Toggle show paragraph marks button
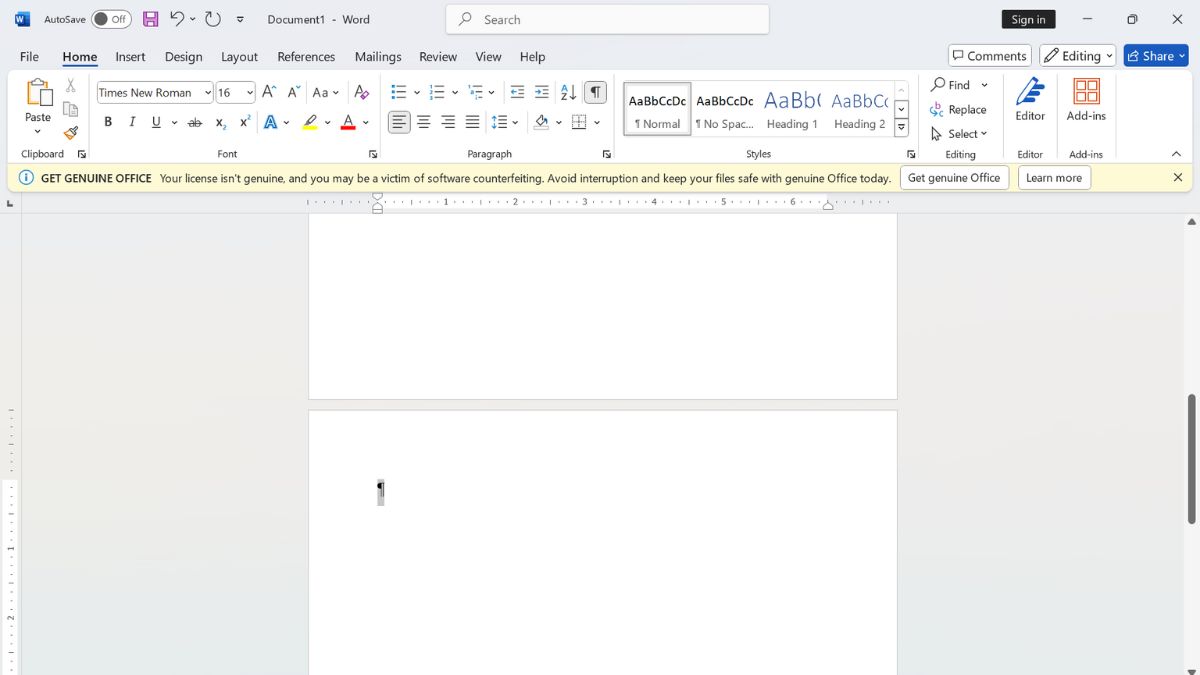 [x=595, y=92]
